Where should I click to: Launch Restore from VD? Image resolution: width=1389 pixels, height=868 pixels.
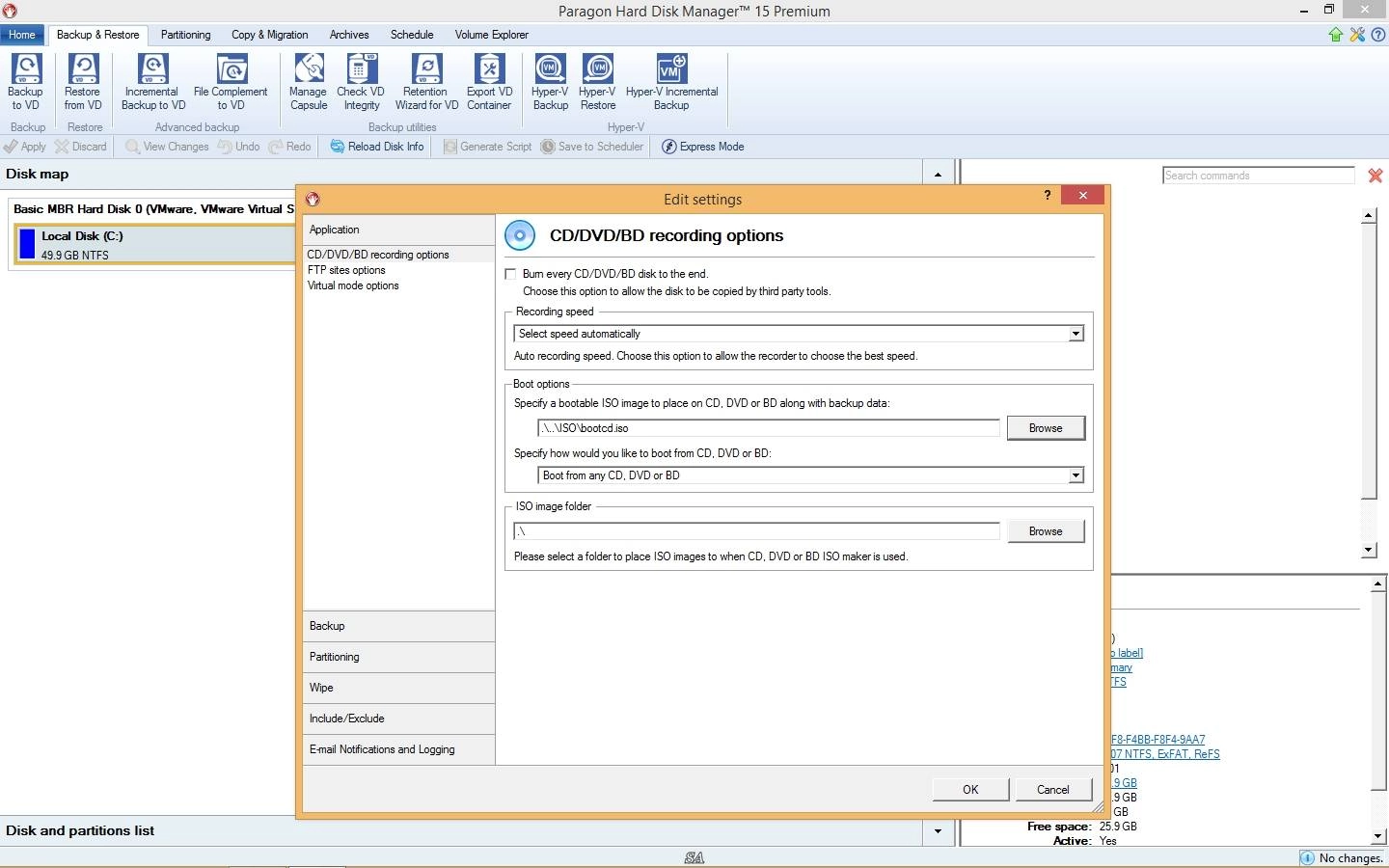[83, 82]
